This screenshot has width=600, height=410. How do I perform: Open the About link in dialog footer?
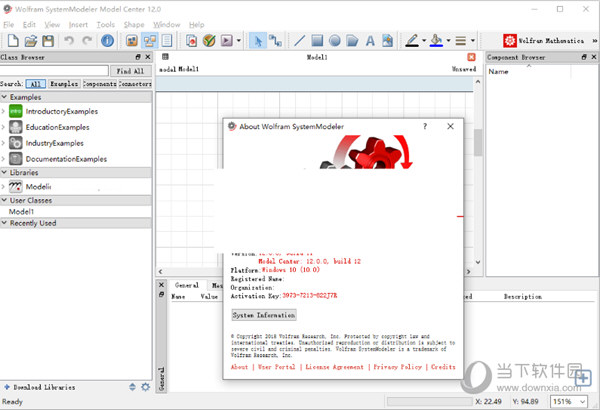(x=240, y=367)
